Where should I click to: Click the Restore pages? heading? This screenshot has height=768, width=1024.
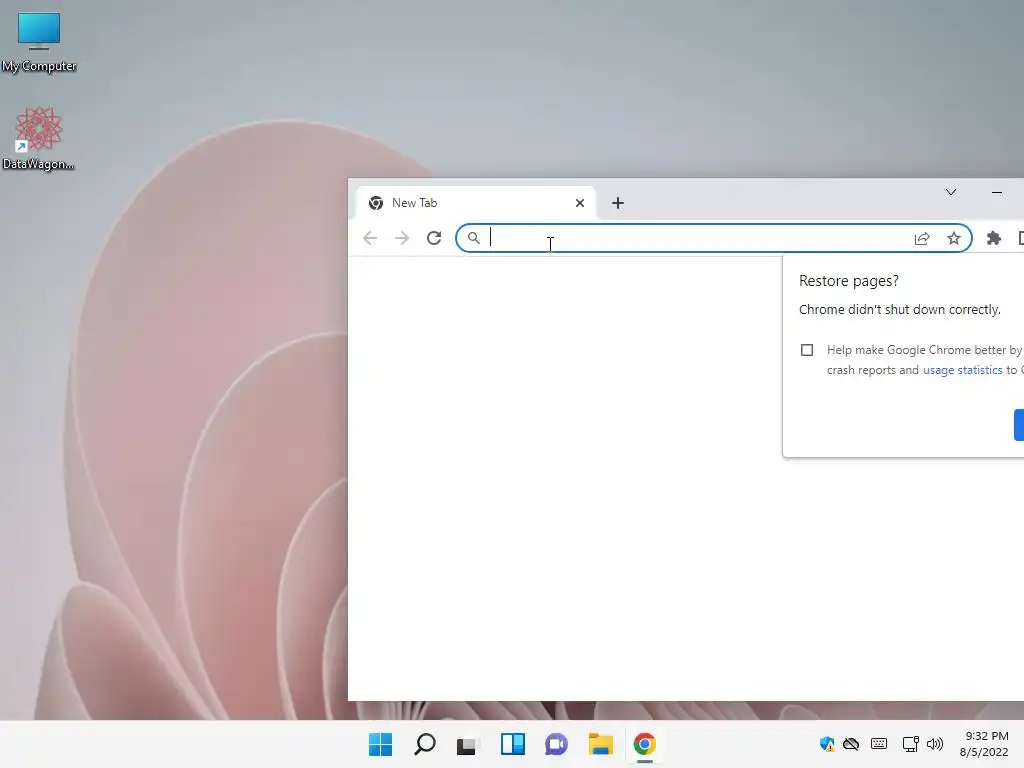(848, 281)
